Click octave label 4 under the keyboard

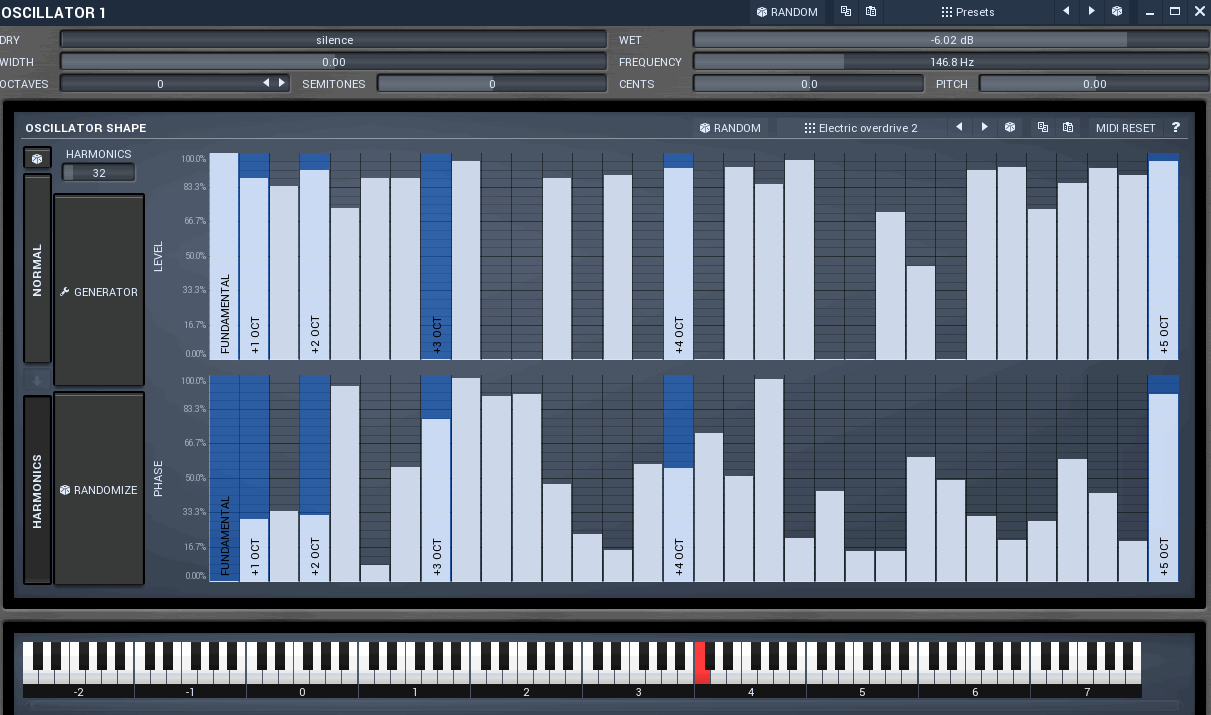(750, 691)
